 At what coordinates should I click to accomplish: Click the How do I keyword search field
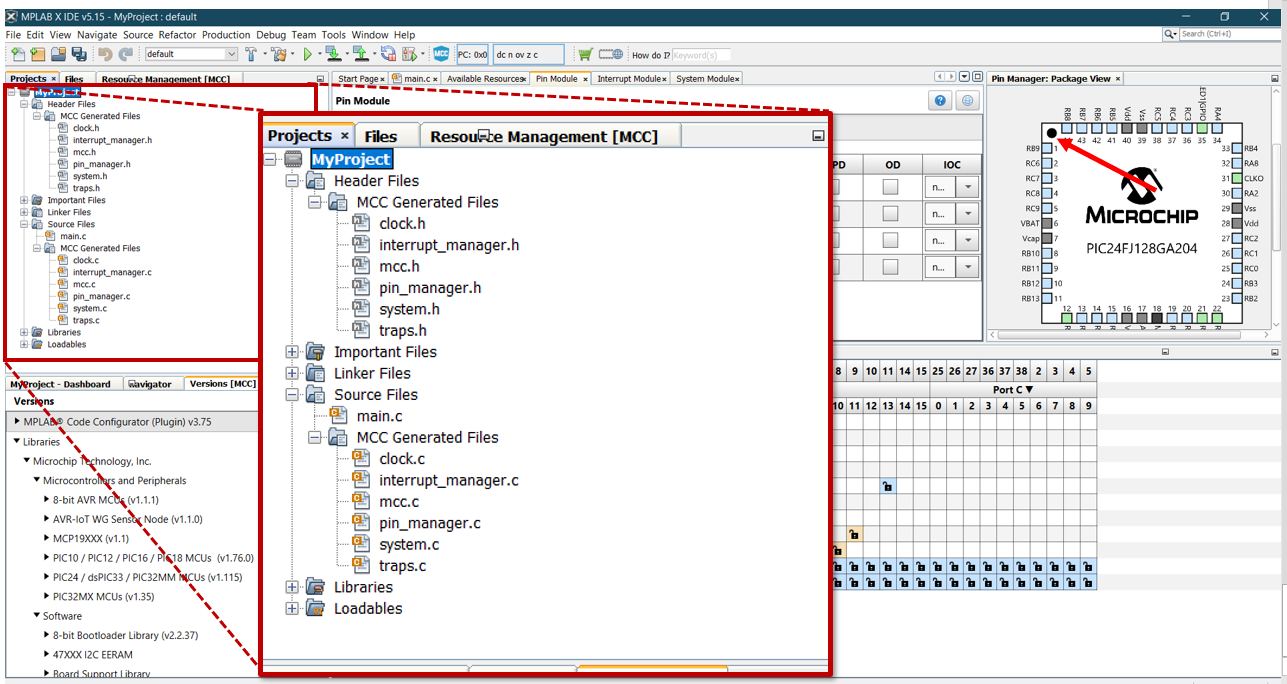pos(700,55)
